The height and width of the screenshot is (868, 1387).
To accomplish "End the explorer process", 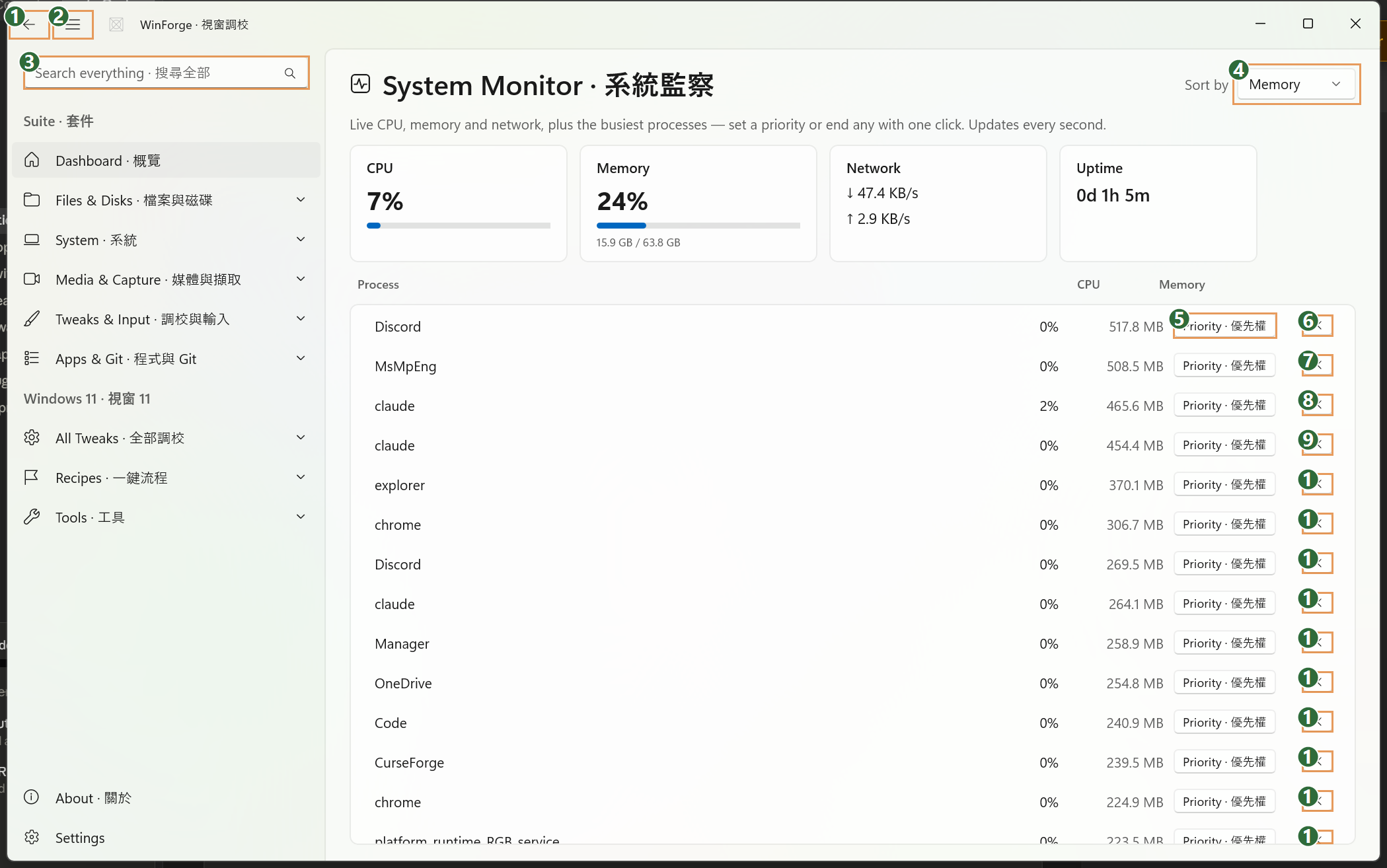I will tap(1318, 484).
